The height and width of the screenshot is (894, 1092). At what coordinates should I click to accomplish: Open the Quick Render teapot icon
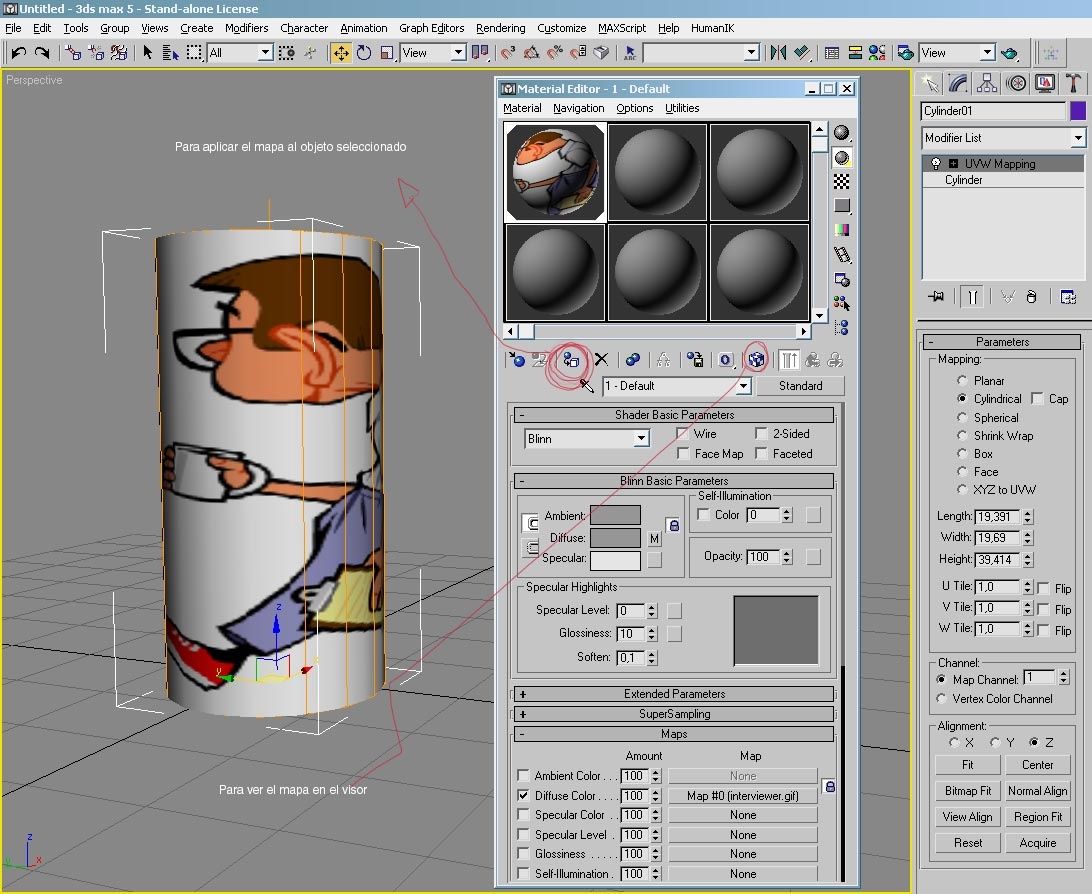coord(1010,53)
